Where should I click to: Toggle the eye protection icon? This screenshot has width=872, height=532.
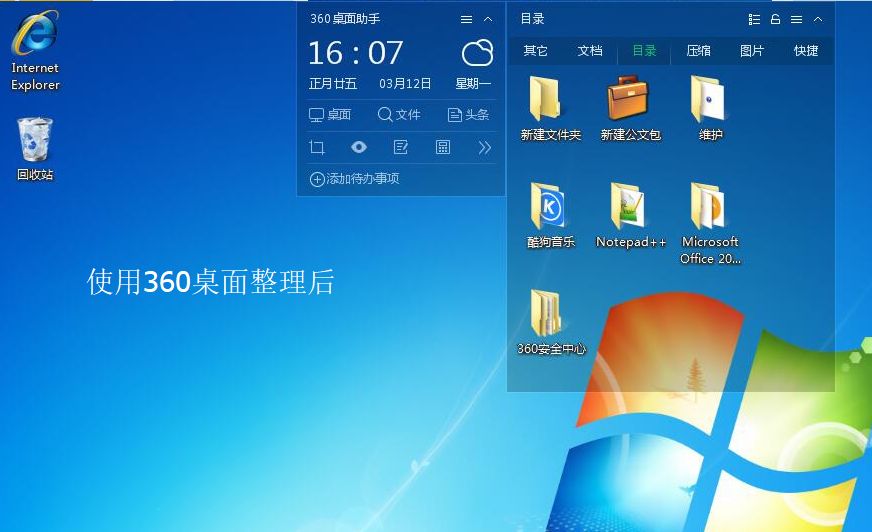359,147
